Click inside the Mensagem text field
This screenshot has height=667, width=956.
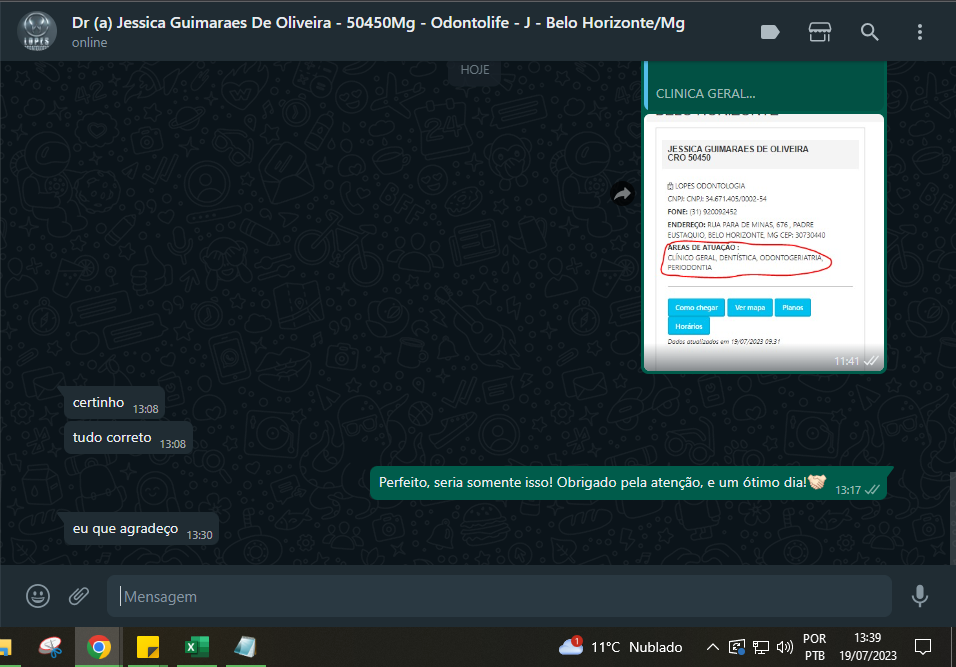click(500, 596)
